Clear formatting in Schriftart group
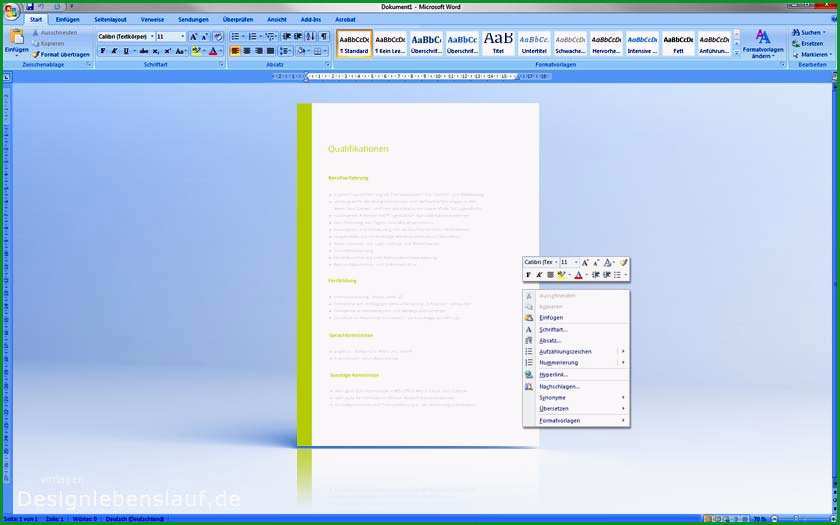 (218, 36)
